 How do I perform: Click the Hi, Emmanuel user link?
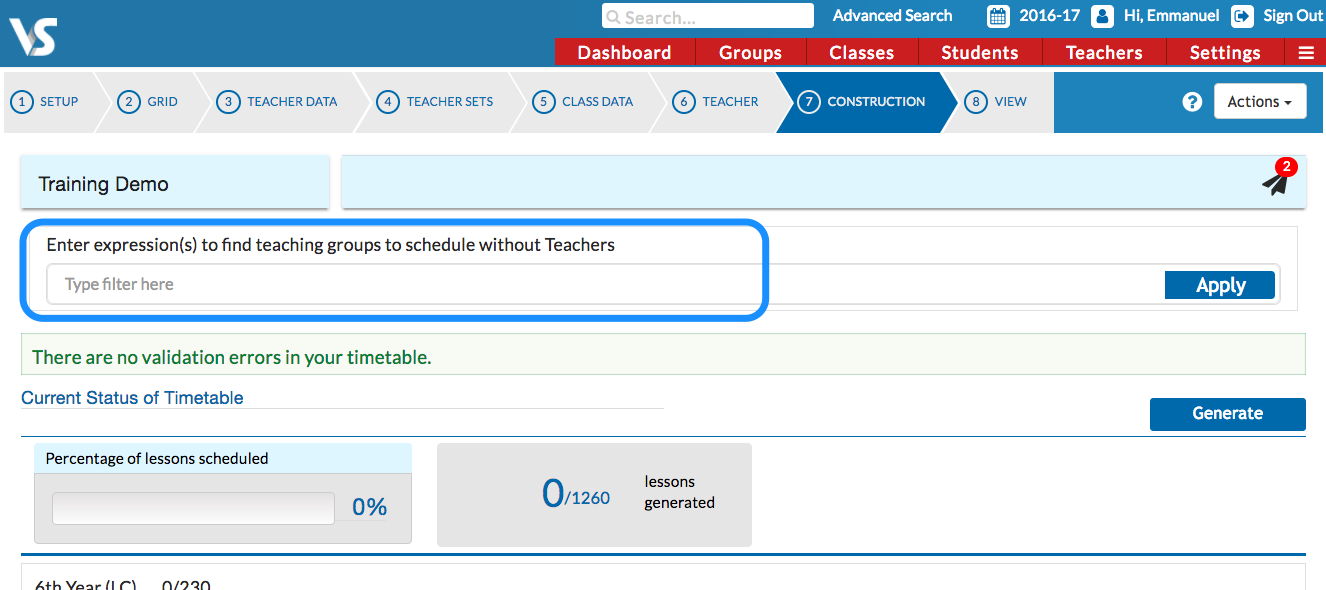(1172, 16)
